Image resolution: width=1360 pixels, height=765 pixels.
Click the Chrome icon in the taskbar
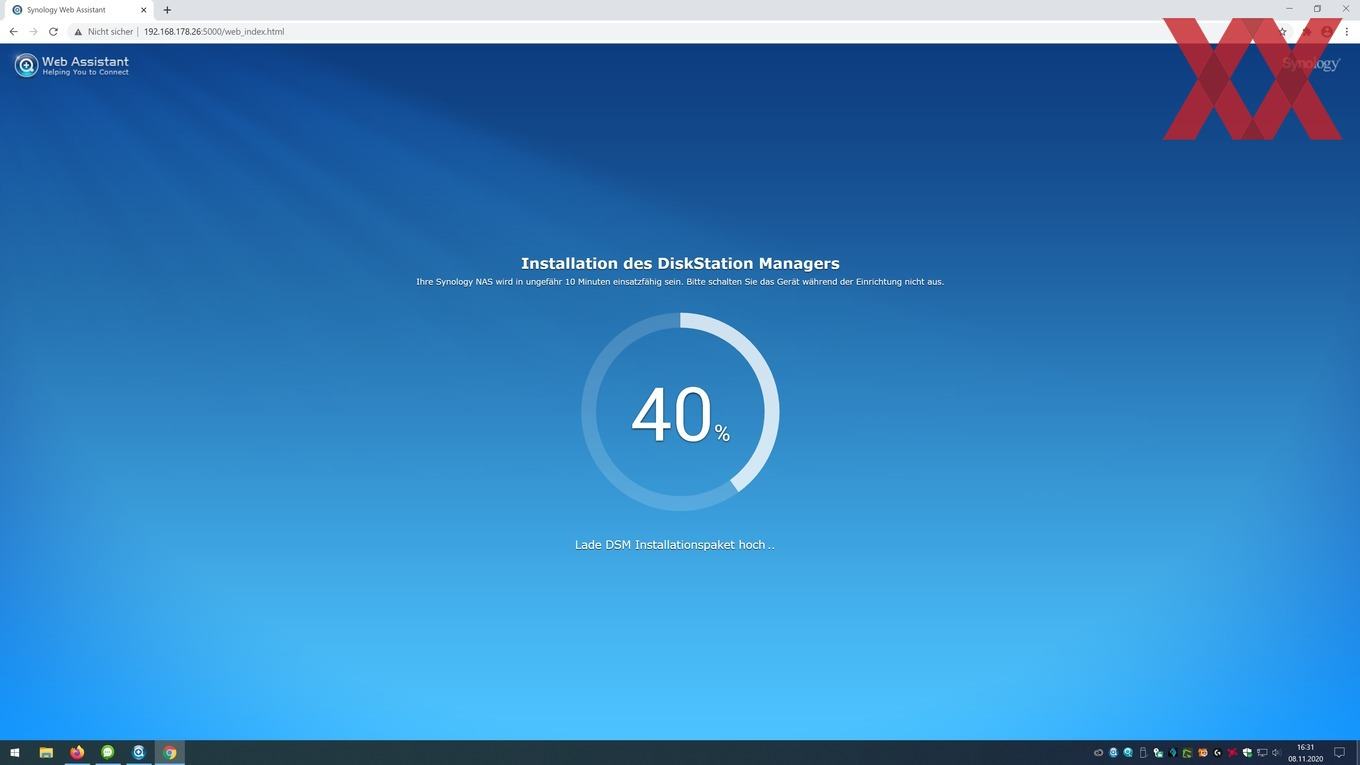tap(170, 753)
